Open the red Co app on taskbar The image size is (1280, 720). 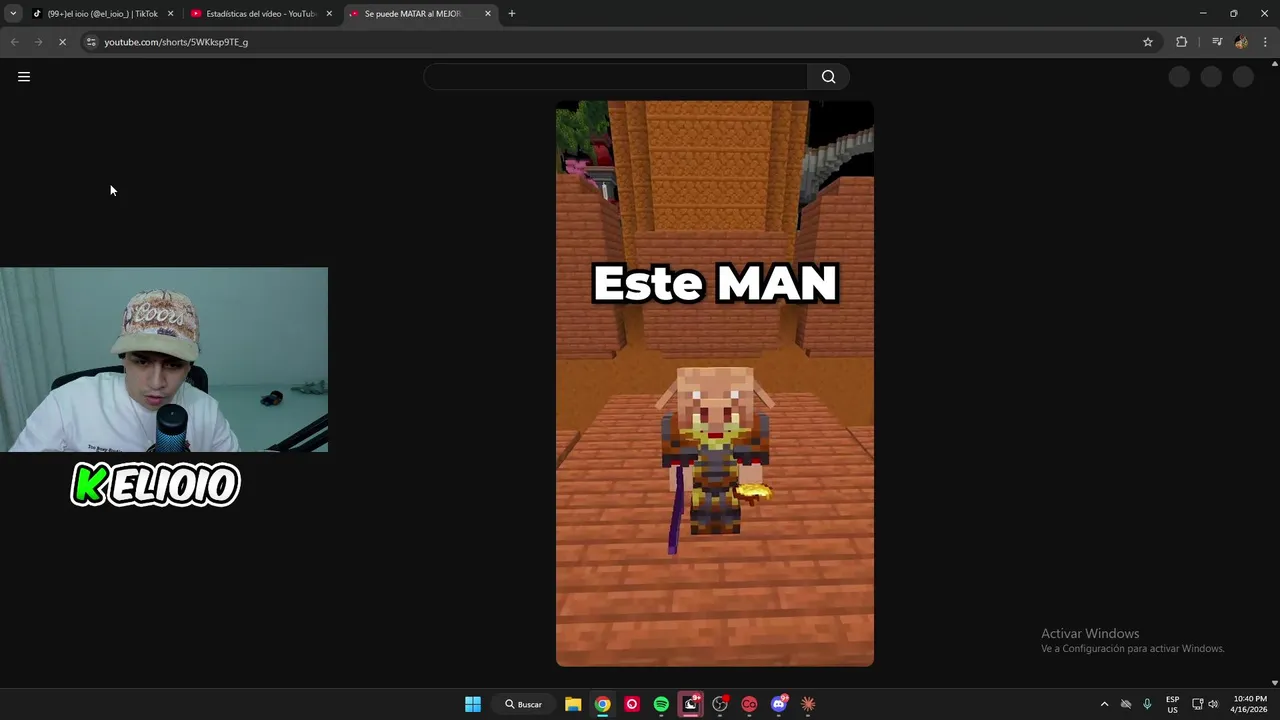pos(749,704)
